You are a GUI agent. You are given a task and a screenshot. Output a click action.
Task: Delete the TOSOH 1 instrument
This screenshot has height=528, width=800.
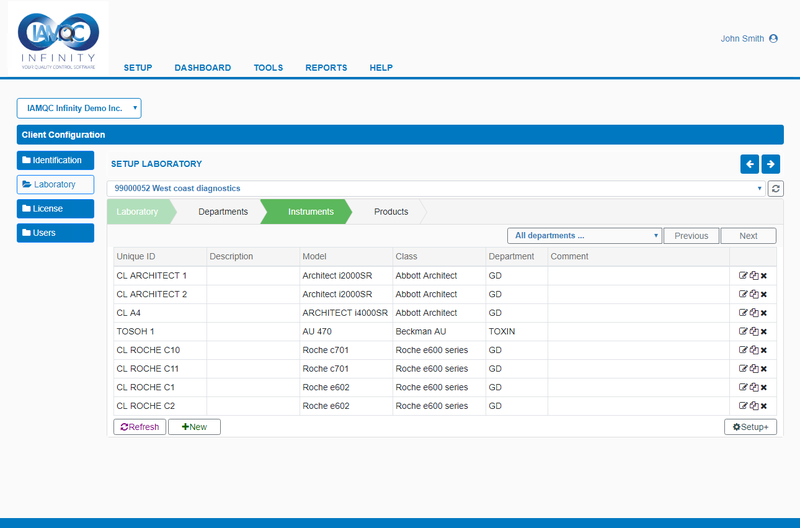click(764, 332)
